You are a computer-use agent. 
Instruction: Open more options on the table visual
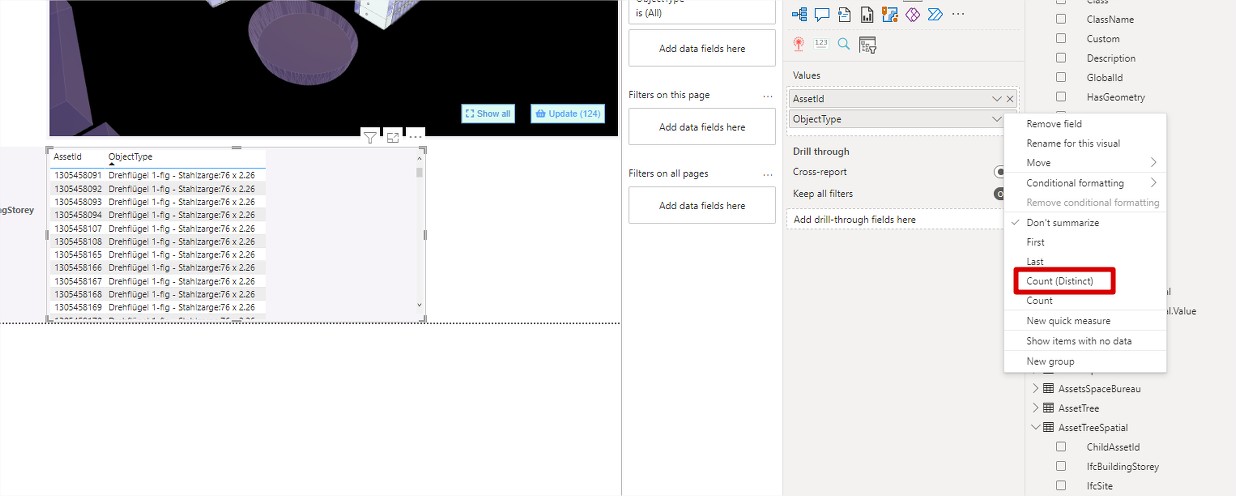pos(416,135)
